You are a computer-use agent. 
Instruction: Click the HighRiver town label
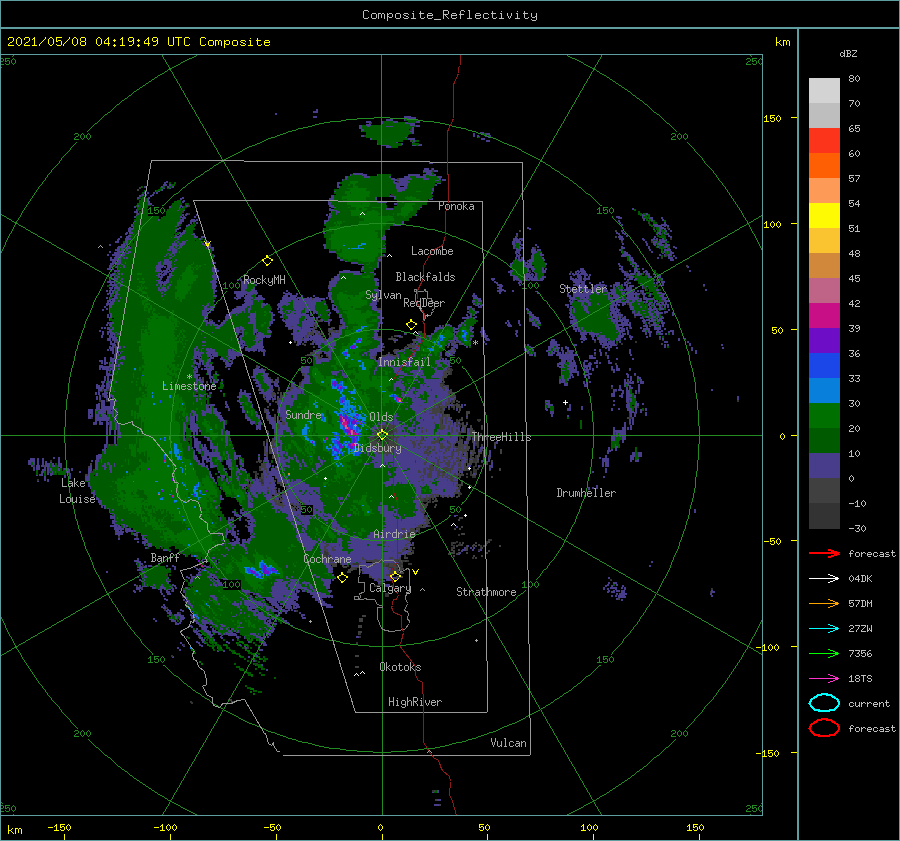(x=415, y=702)
